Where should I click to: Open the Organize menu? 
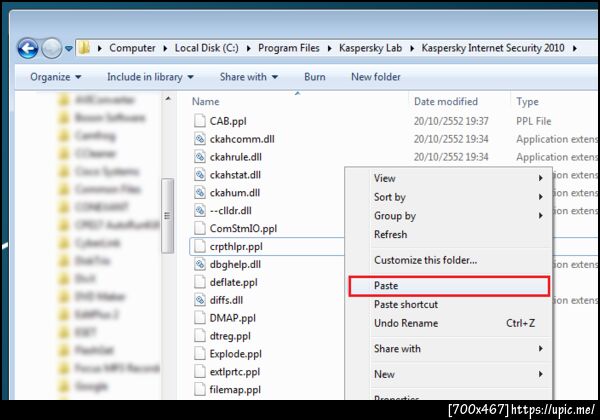click(55, 77)
